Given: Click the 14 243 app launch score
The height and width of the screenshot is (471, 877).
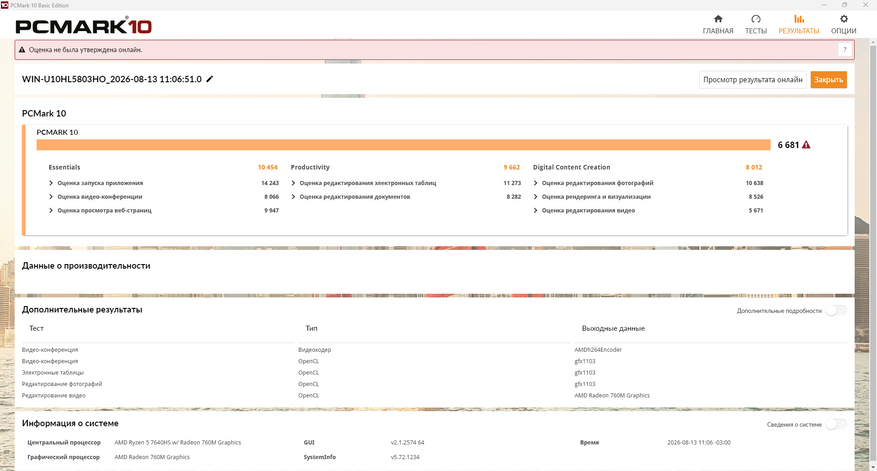Looking at the screenshot, I should click(270, 183).
